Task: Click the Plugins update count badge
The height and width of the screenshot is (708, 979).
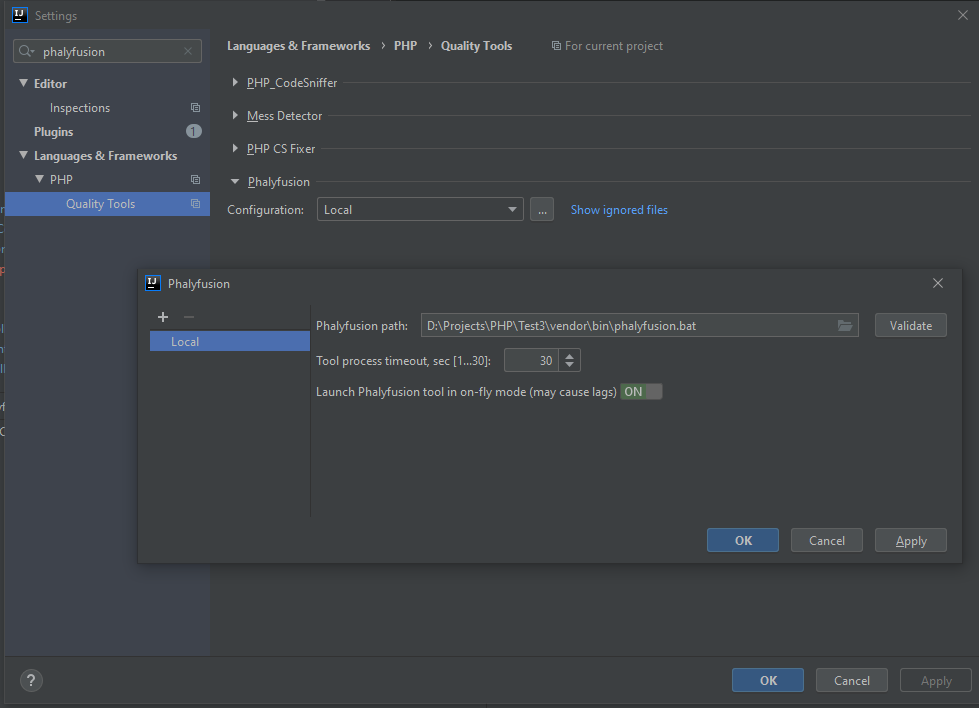Action: tap(194, 131)
